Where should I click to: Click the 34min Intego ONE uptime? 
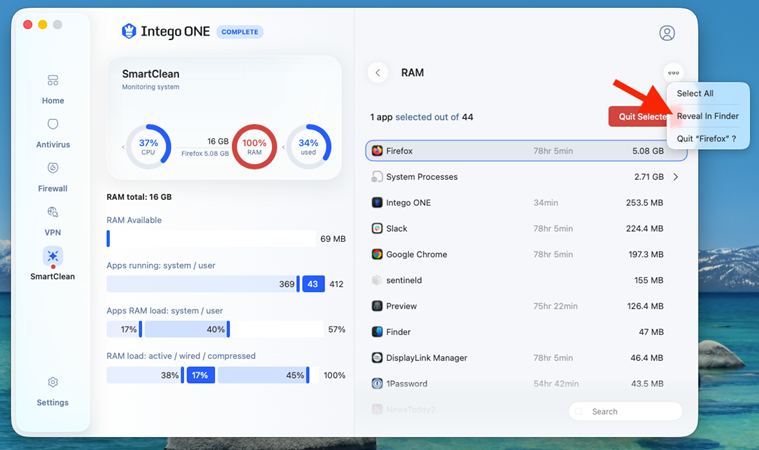click(546, 203)
